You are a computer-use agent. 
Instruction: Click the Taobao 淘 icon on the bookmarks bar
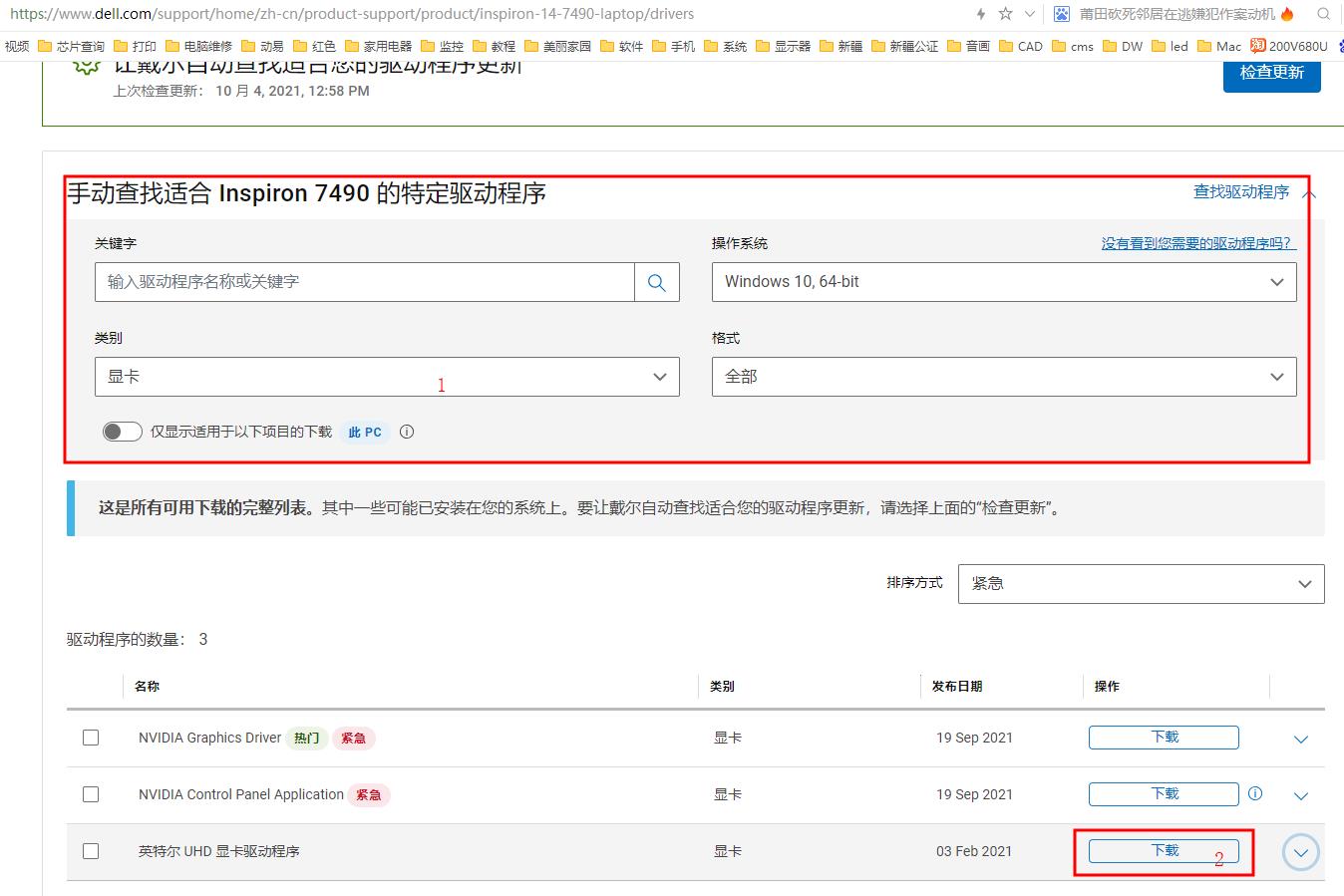pyautogui.click(x=1258, y=46)
